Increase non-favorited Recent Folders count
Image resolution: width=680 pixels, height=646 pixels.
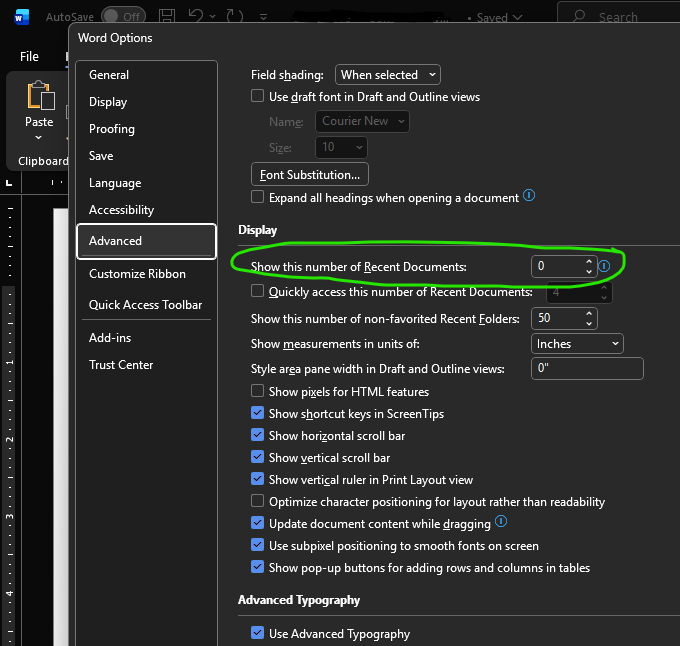tap(588, 313)
